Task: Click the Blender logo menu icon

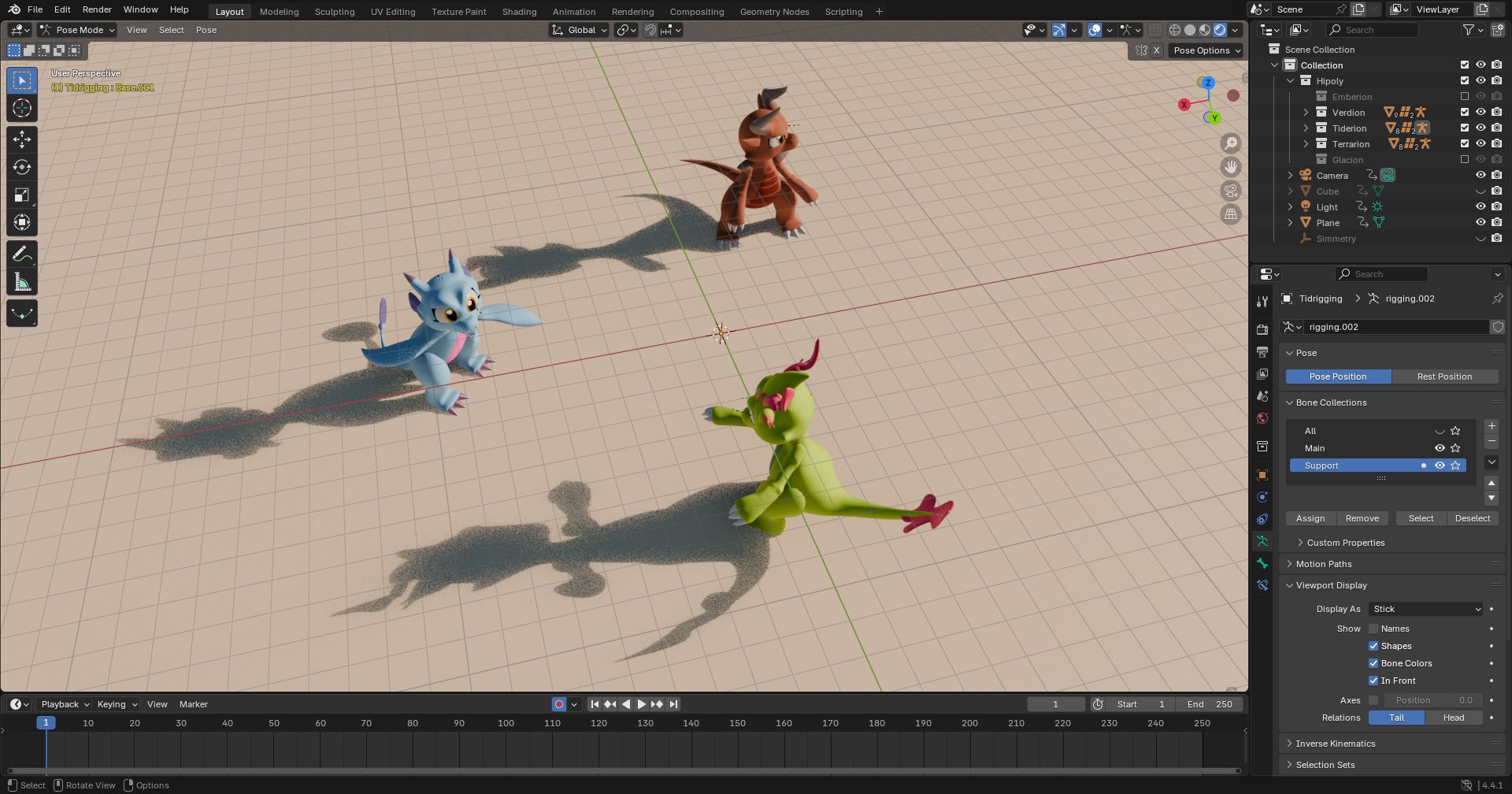Action: [x=14, y=9]
